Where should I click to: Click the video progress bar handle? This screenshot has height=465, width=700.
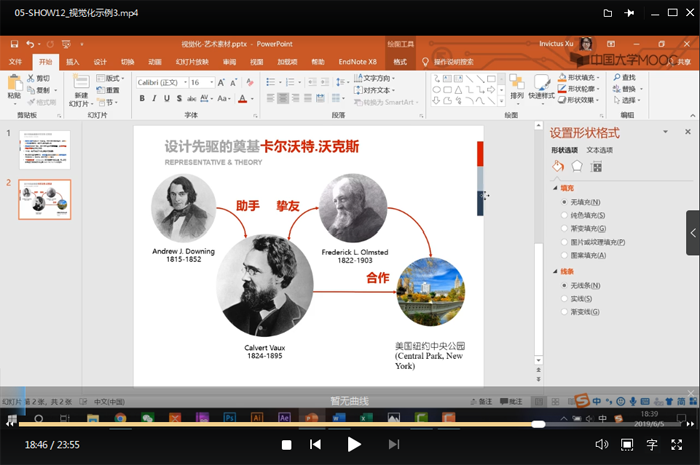click(538, 424)
